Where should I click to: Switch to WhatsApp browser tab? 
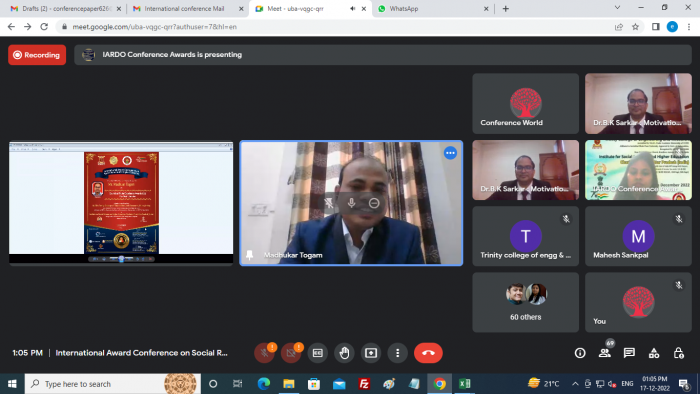pos(433,8)
